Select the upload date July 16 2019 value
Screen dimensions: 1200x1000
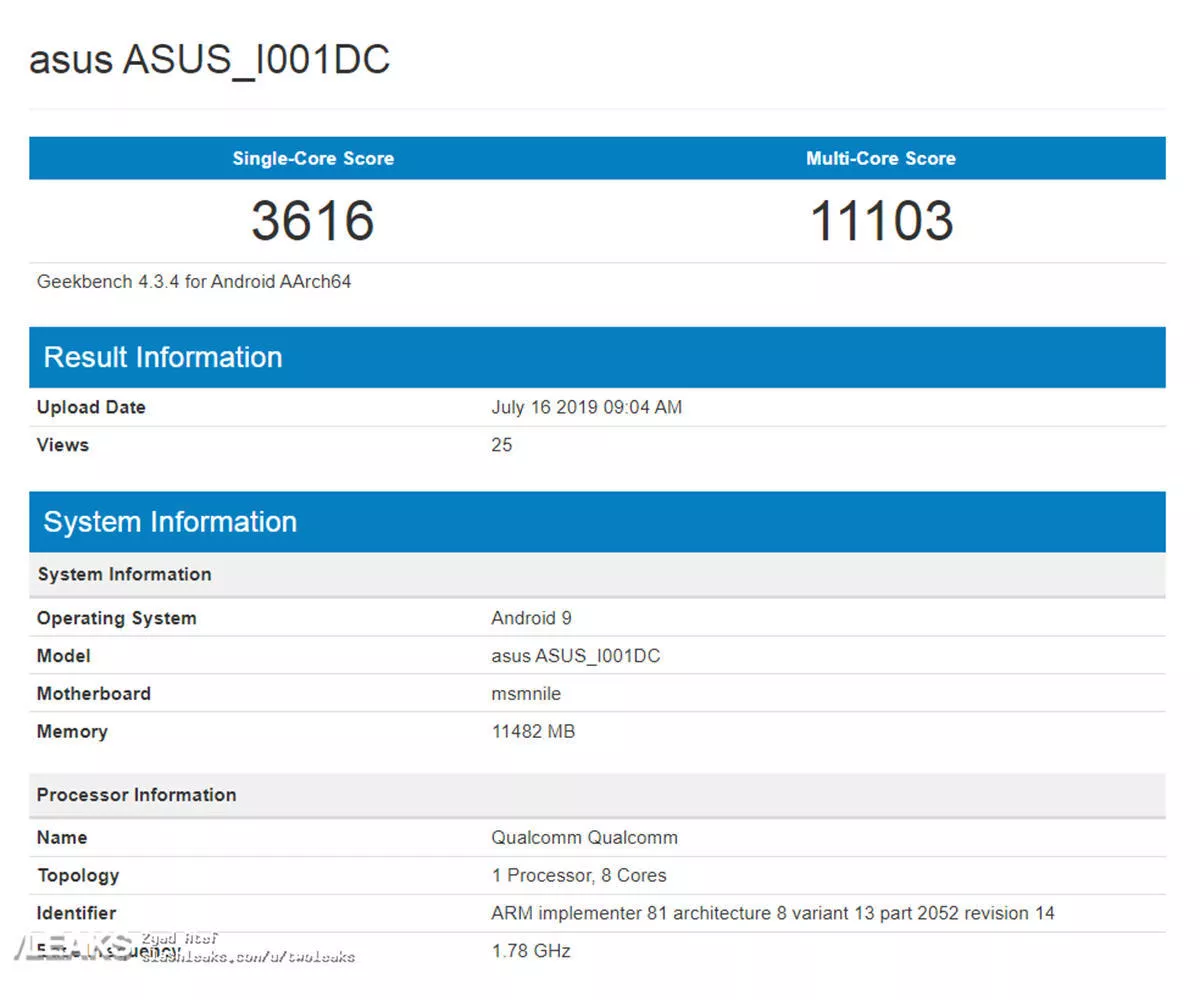587,407
